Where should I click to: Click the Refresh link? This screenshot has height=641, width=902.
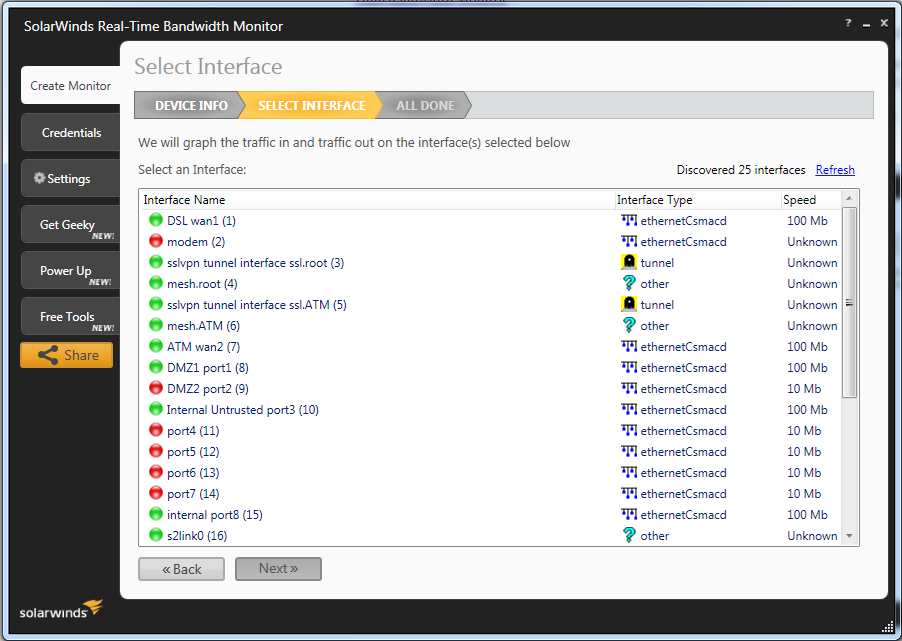(x=835, y=170)
